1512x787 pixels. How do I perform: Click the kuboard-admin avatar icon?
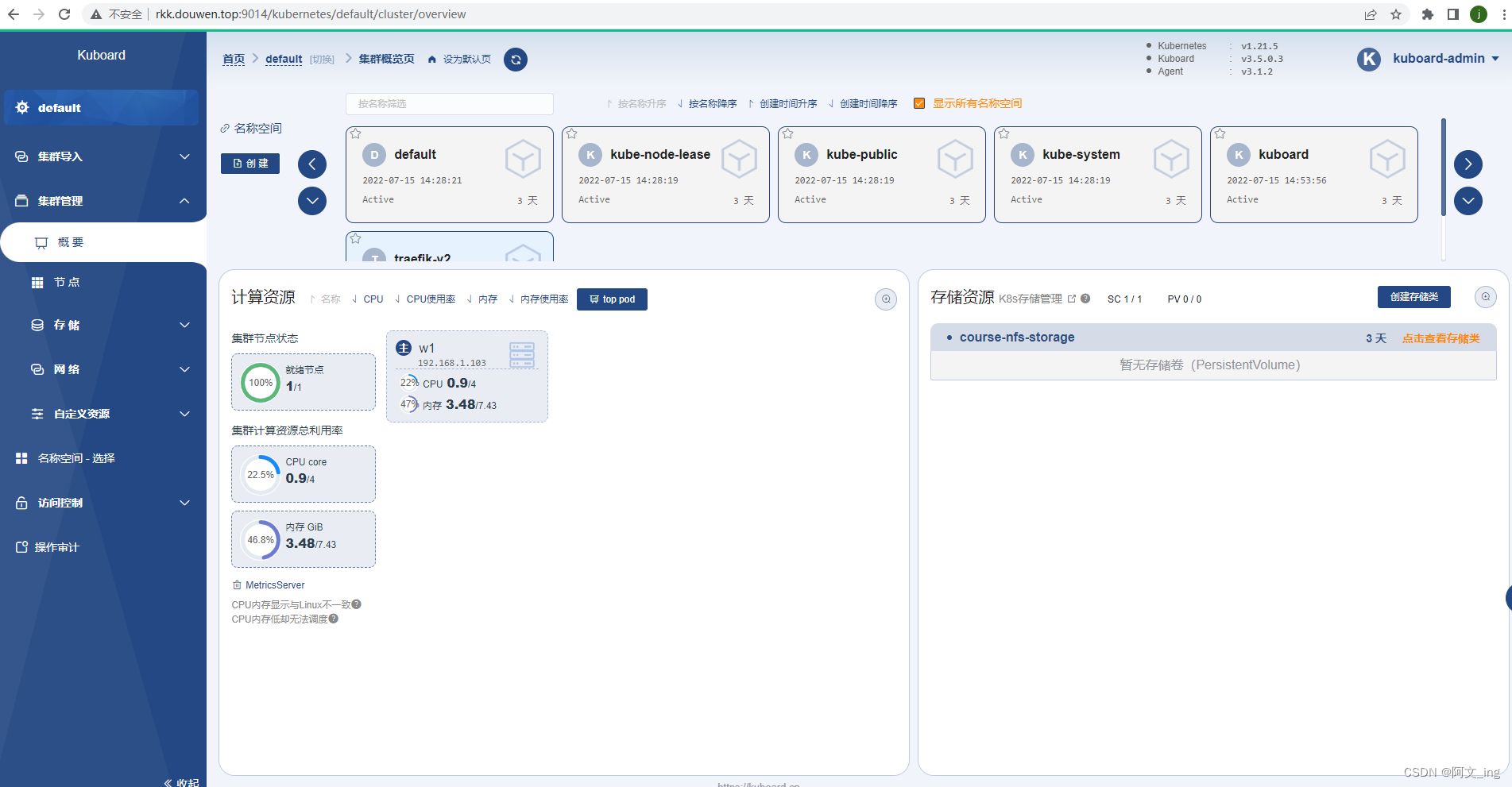pyautogui.click(x=1368, y=59)
